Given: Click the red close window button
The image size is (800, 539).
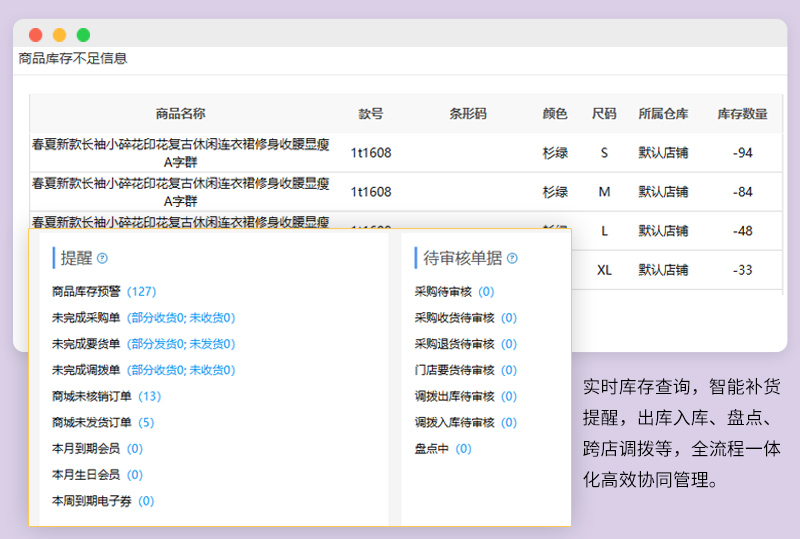Looking at the screenshot, I should tap(36, 35).
